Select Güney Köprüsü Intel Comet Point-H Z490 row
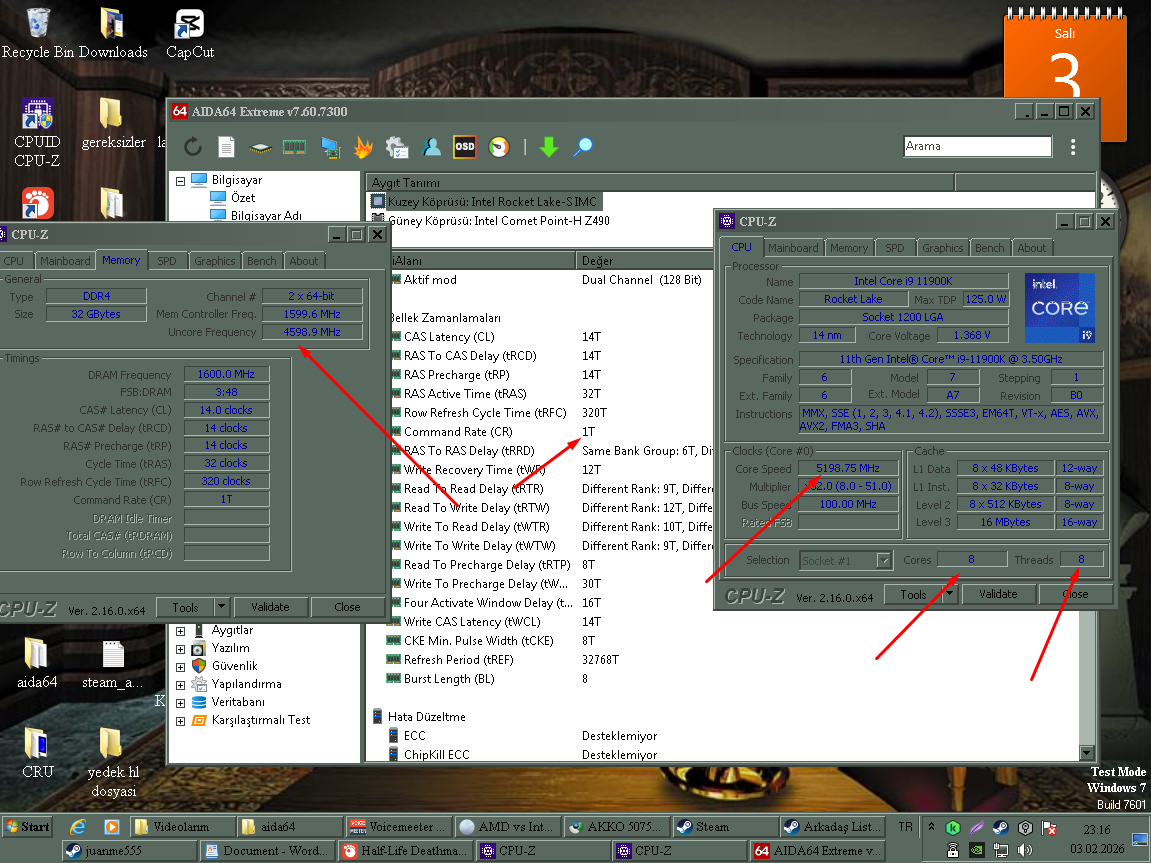 pos(498,221)
